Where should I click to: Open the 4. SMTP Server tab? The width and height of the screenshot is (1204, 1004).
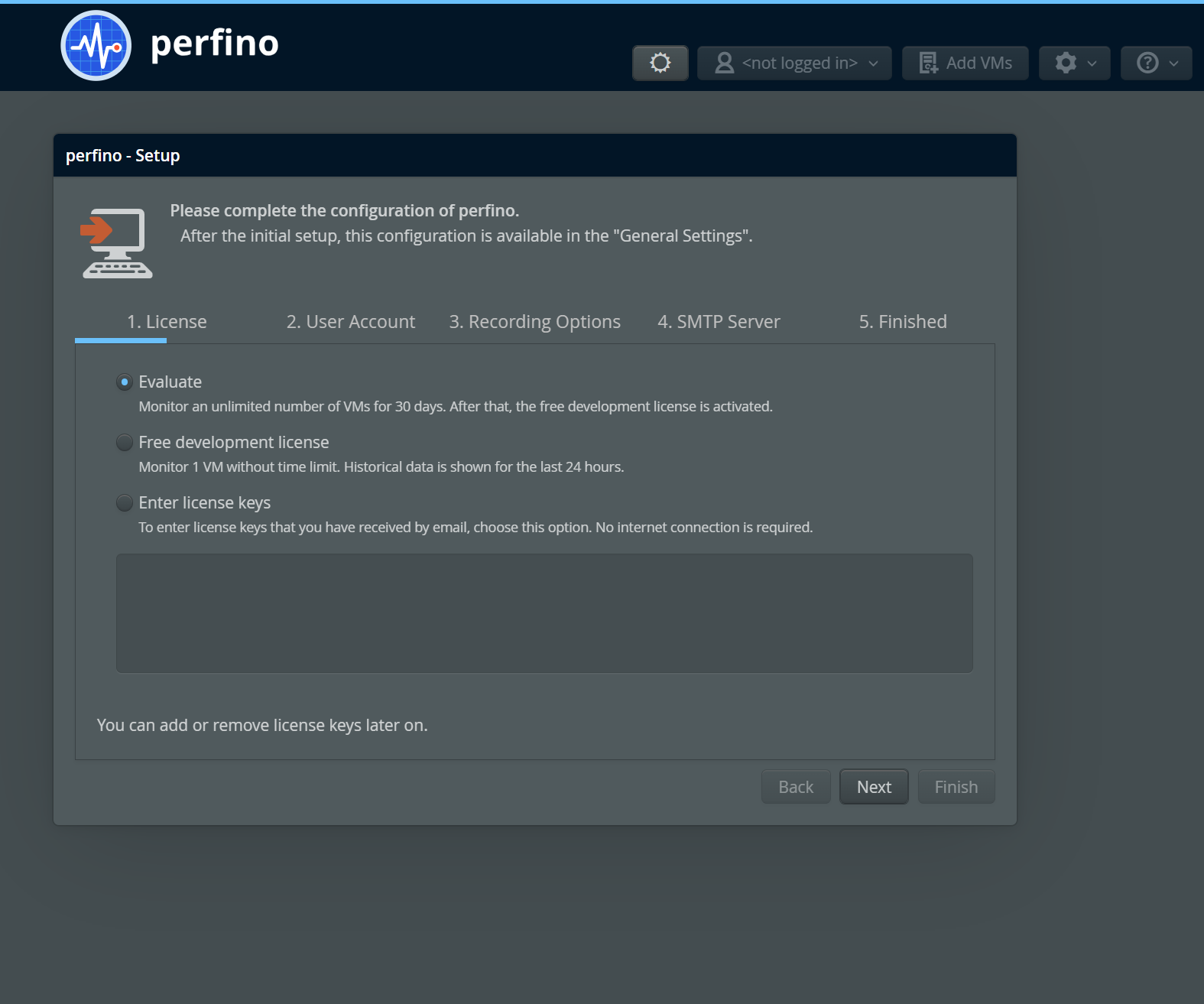coord(719,322)
